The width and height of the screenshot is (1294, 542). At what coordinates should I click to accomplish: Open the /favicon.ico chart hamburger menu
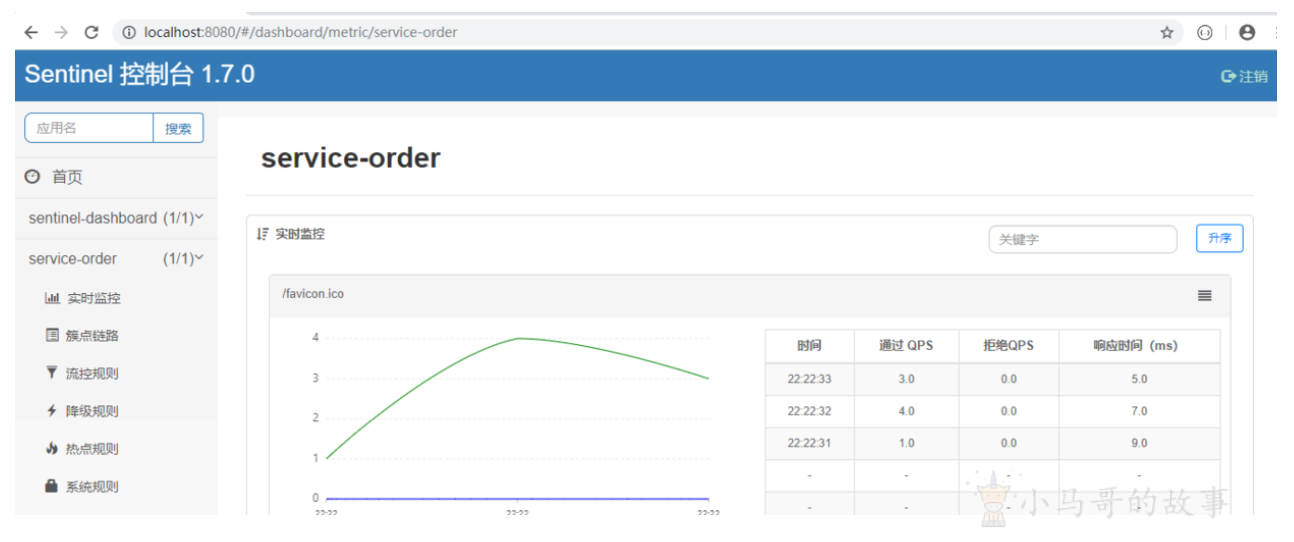click(x=1205, y=295)
